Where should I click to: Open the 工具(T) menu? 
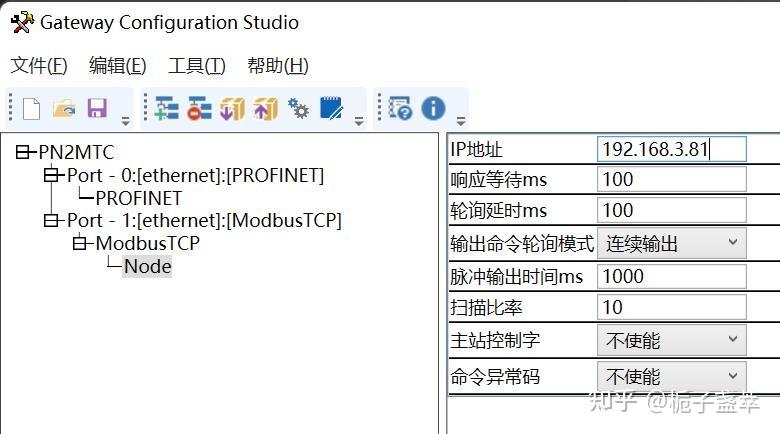(x=197, y=66)
